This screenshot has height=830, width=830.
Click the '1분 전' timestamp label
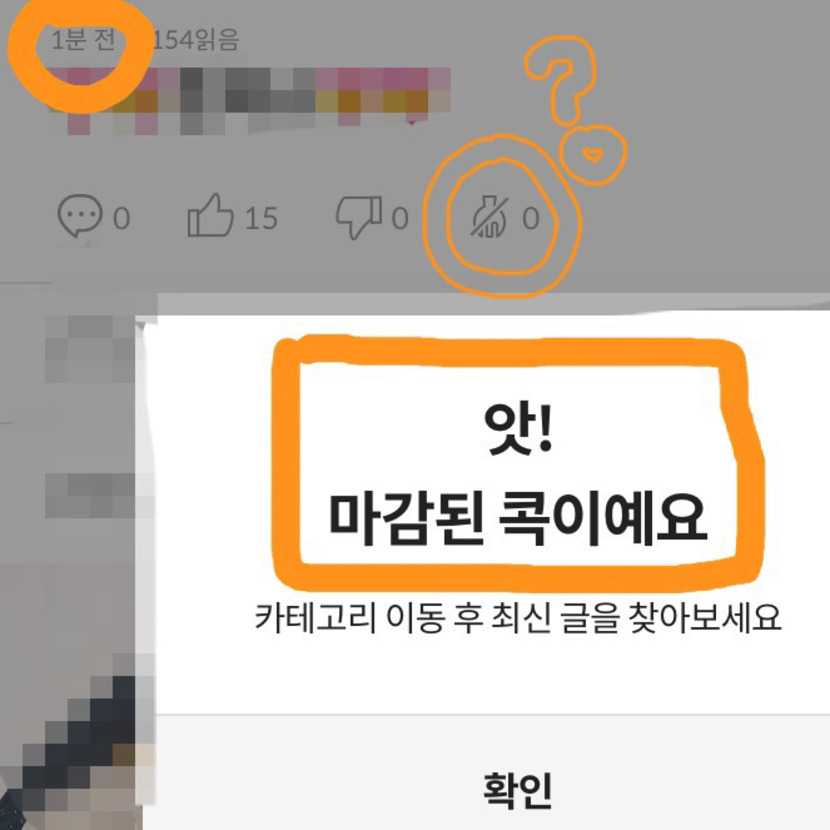pos(83,40)
